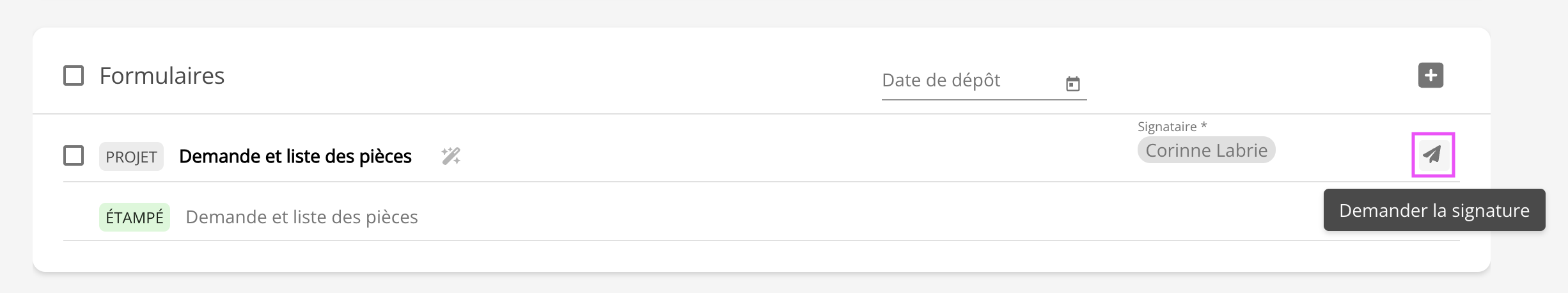This screenshot has width=1568, height=293.
Task: Click the Demander la signature tooltip
Action: click(1434, 210)
